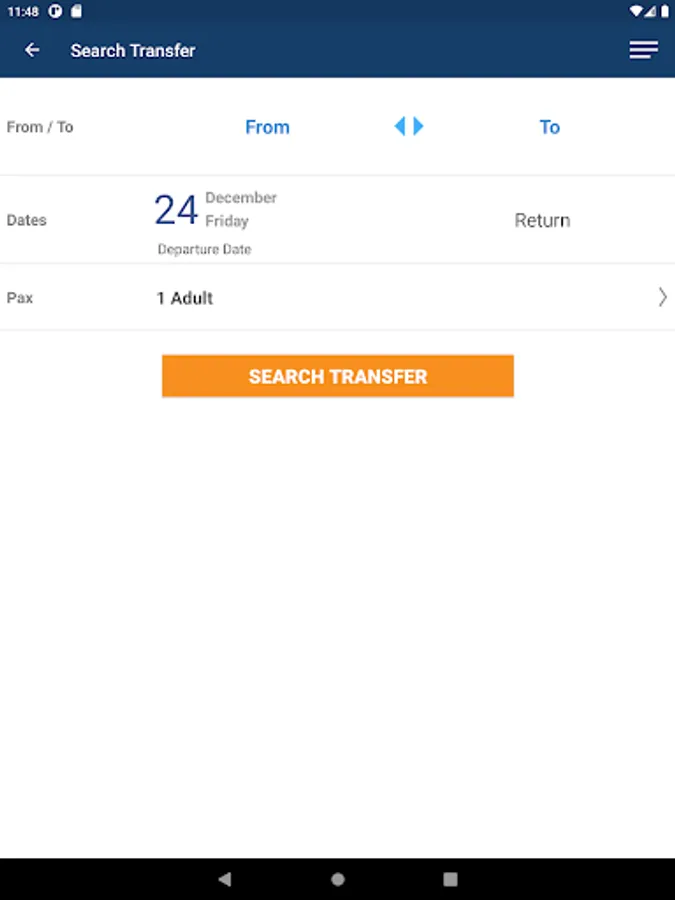Tap the circular P notification icon

(x=55, y=11)
